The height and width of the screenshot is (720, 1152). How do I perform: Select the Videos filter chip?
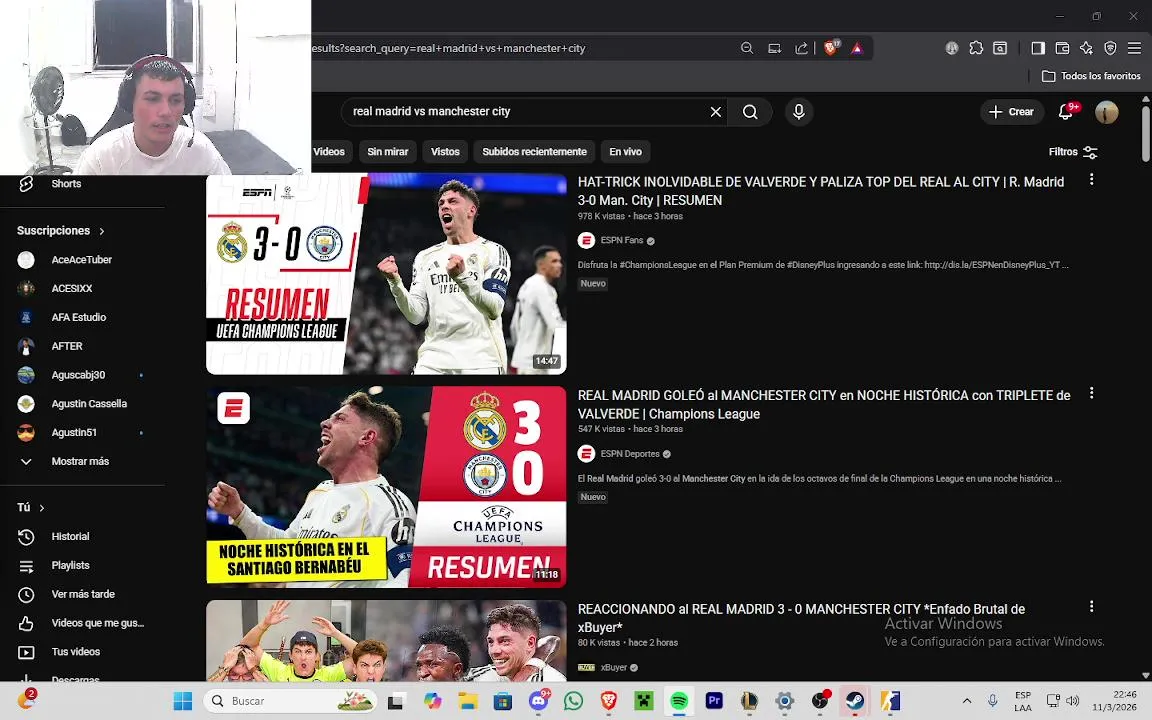pos(329,151)
